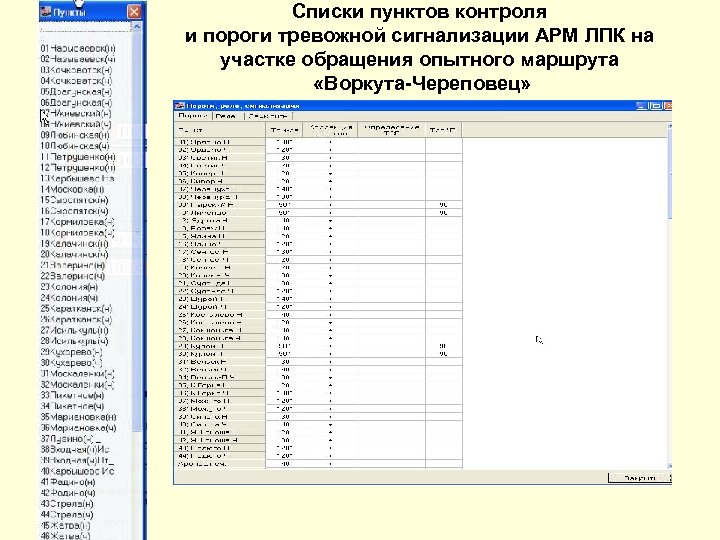Select list item 31 Москаленки(н)
This screenshot has height=540, width=720.
78,374
